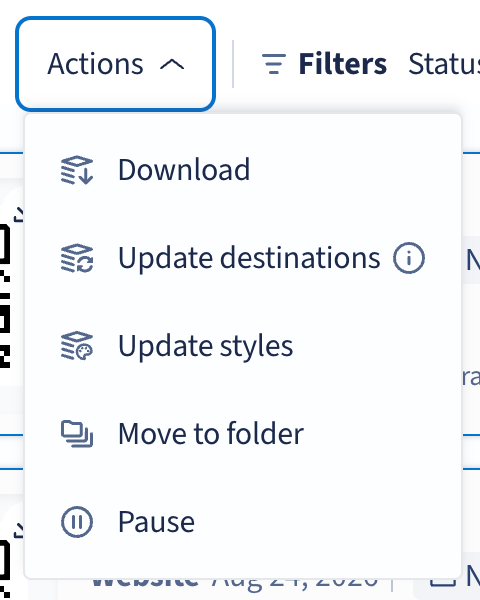
Task: Click the Download stacked-codes icon
Action: click(77, 170)
